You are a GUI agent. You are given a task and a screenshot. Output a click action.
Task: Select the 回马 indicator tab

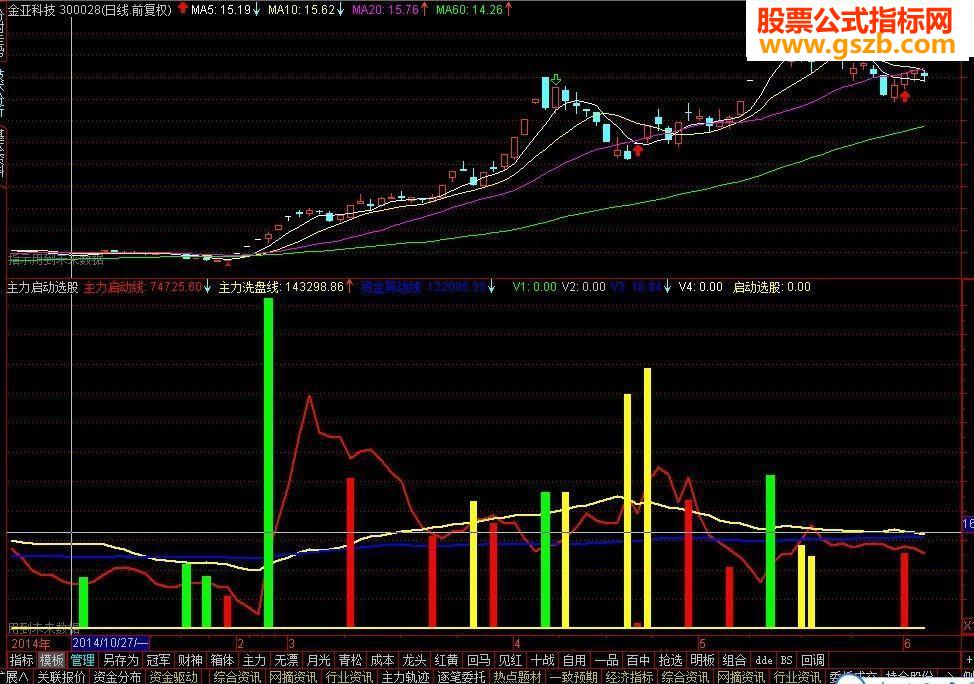pos(478,660)
